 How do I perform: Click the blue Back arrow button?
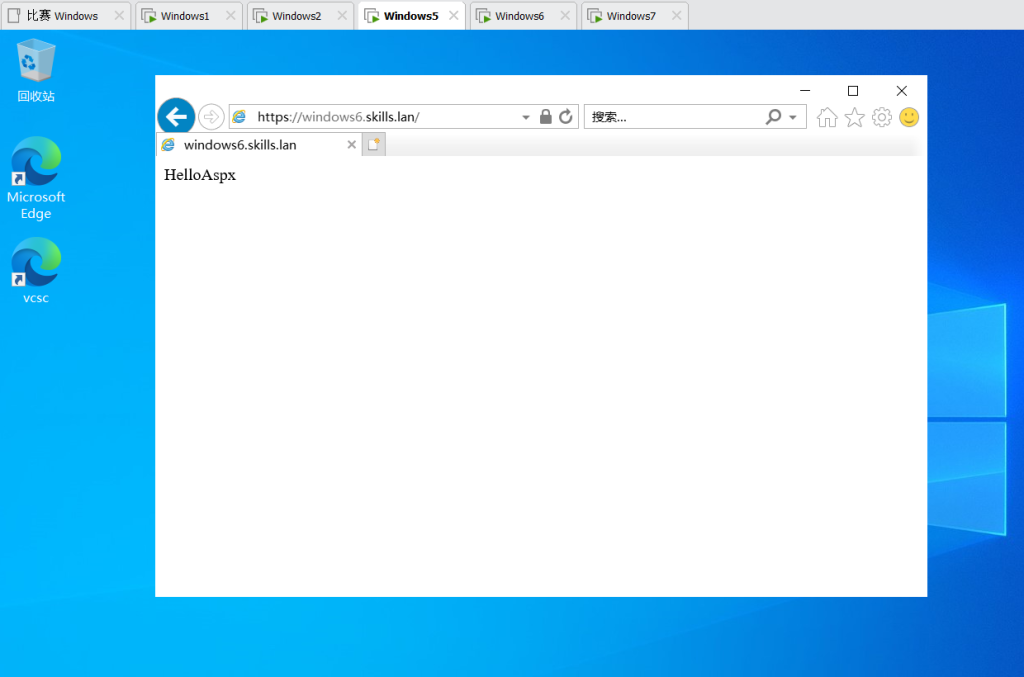point(176,117)
